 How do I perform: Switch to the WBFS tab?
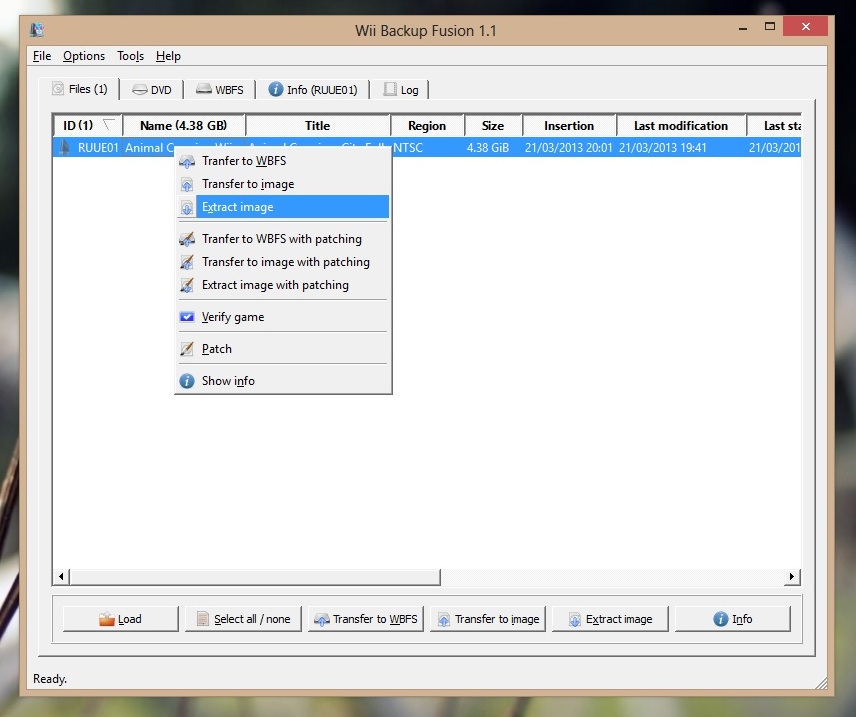[220, 90]
